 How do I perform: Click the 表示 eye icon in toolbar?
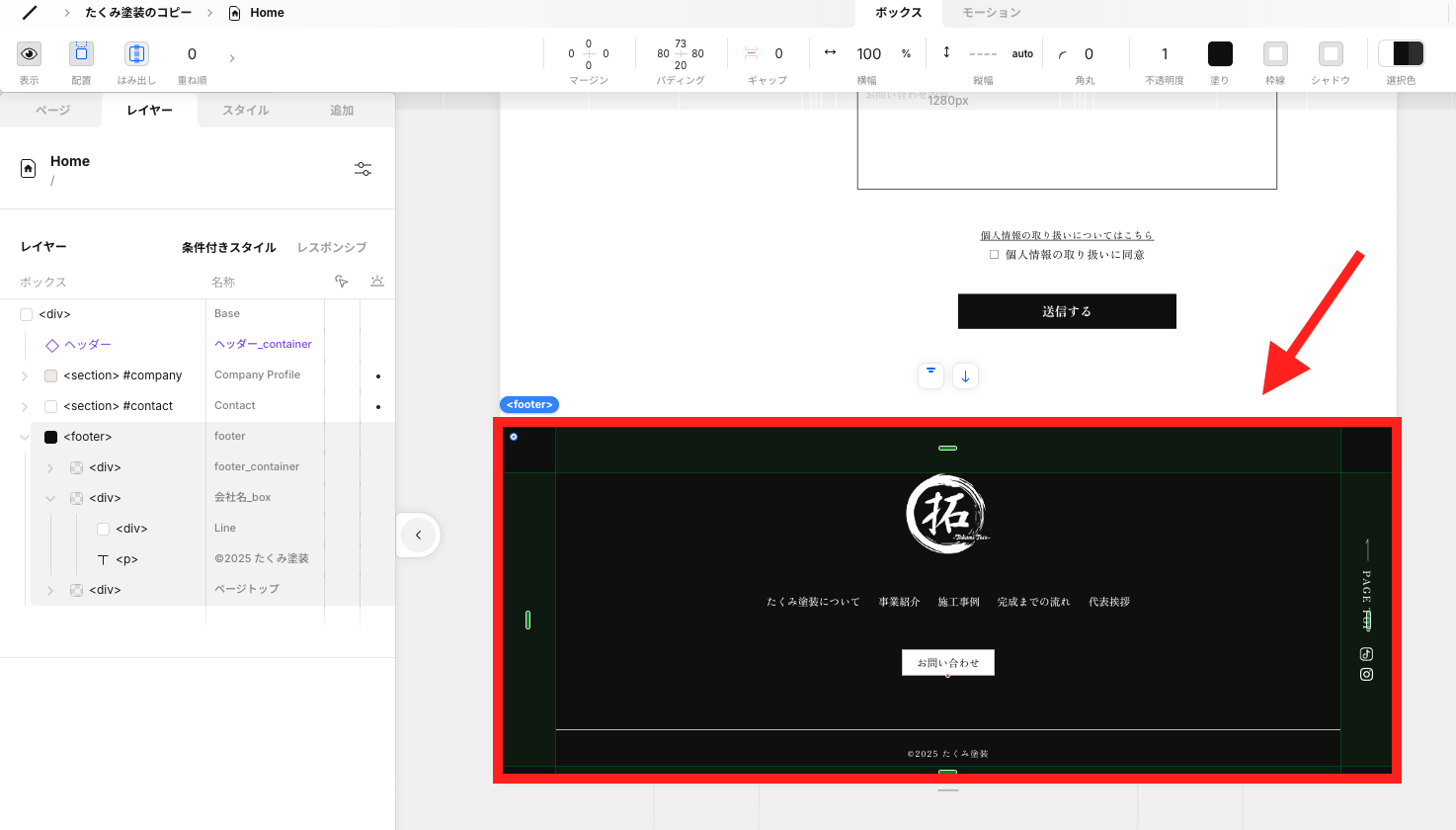(30, 53)
